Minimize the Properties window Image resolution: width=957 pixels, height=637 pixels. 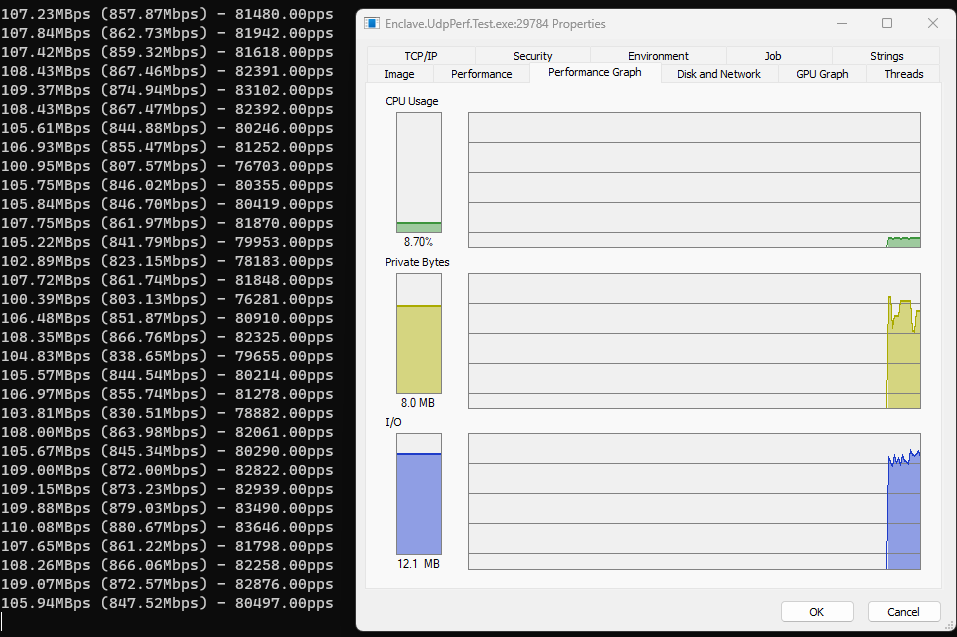click(842, 23)
